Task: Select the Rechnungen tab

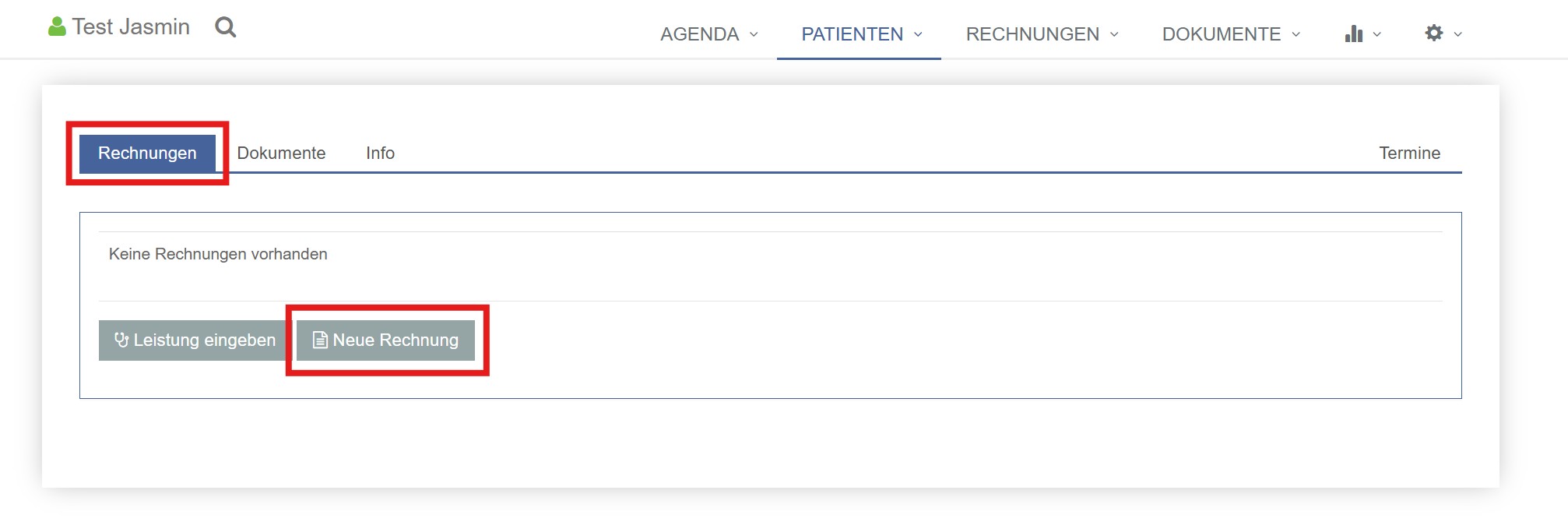Action: (147, 153)
